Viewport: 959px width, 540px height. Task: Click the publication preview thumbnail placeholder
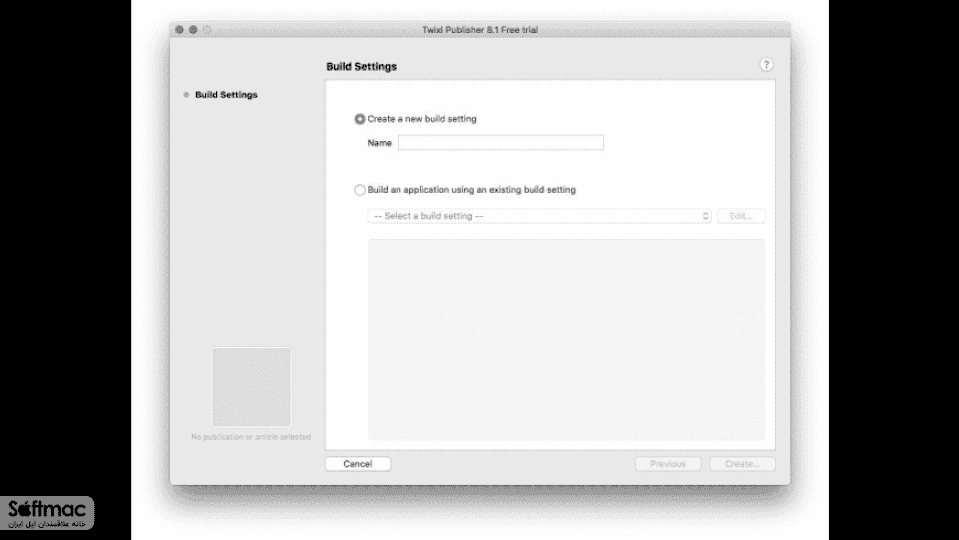pos(252,387)
